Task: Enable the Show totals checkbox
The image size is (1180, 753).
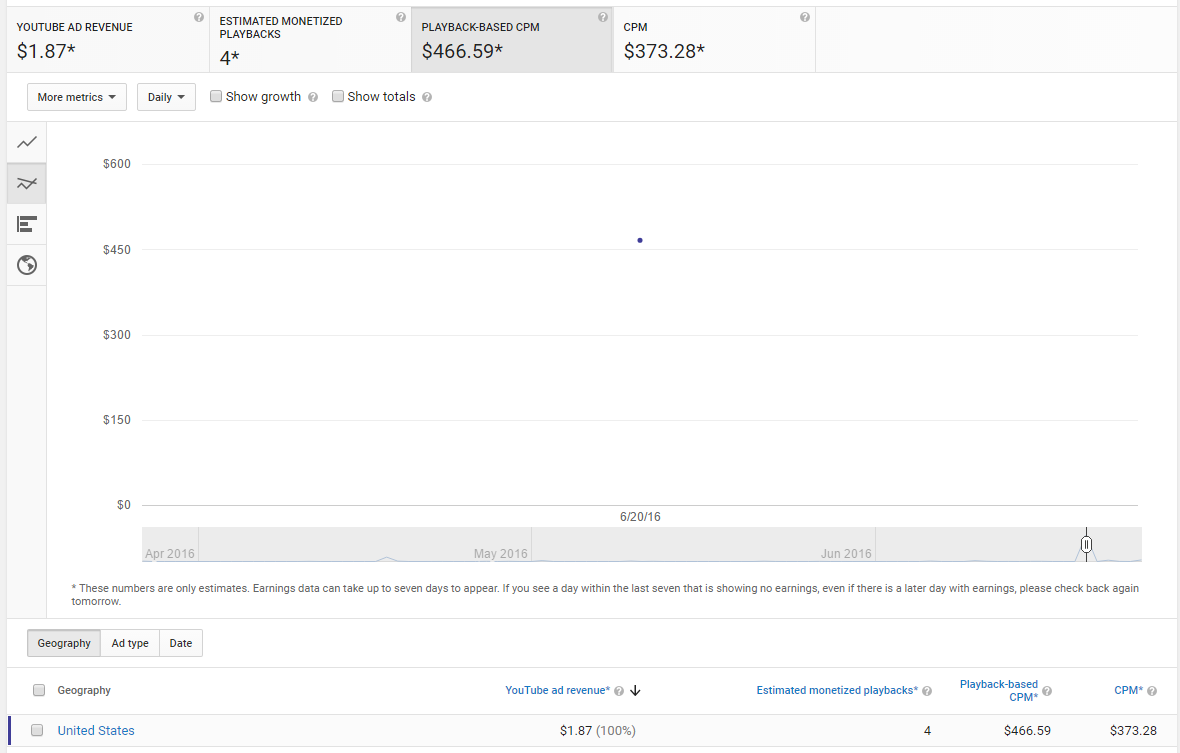Action: coord(338,97)
